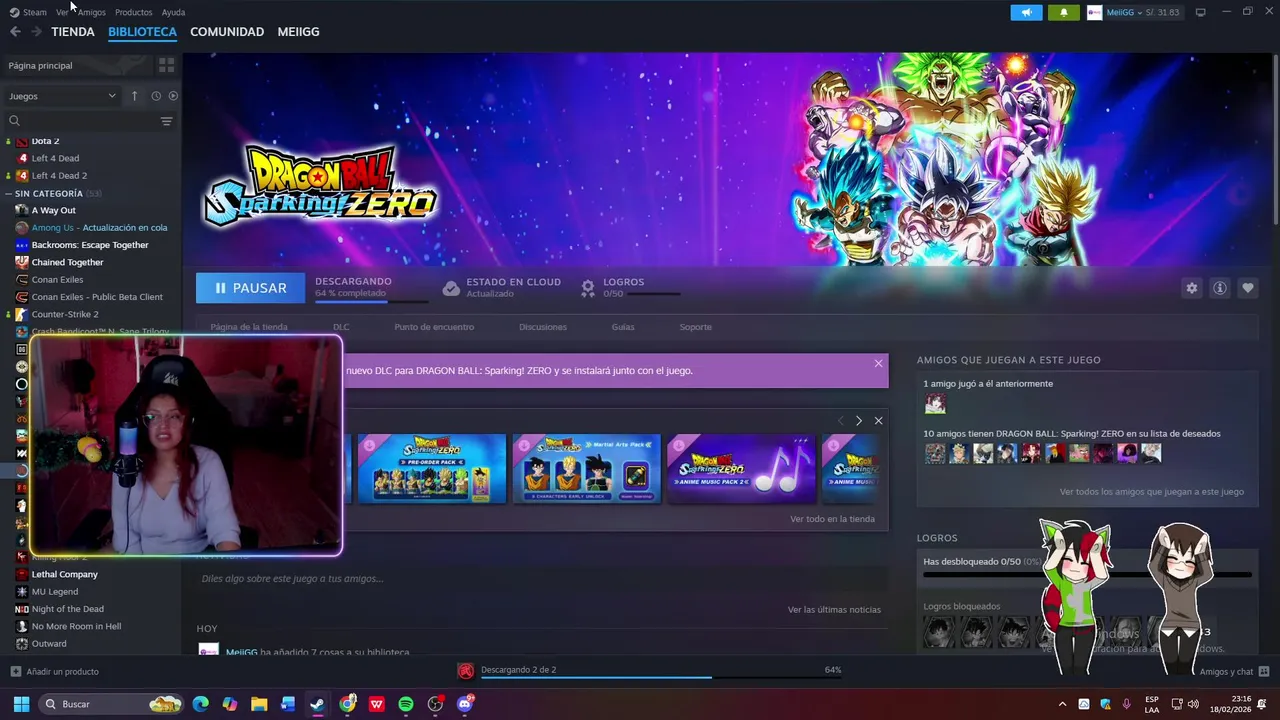Open the Steam menu
The height and width of the screenshot is (720, 1280).
tap(34, 12)
